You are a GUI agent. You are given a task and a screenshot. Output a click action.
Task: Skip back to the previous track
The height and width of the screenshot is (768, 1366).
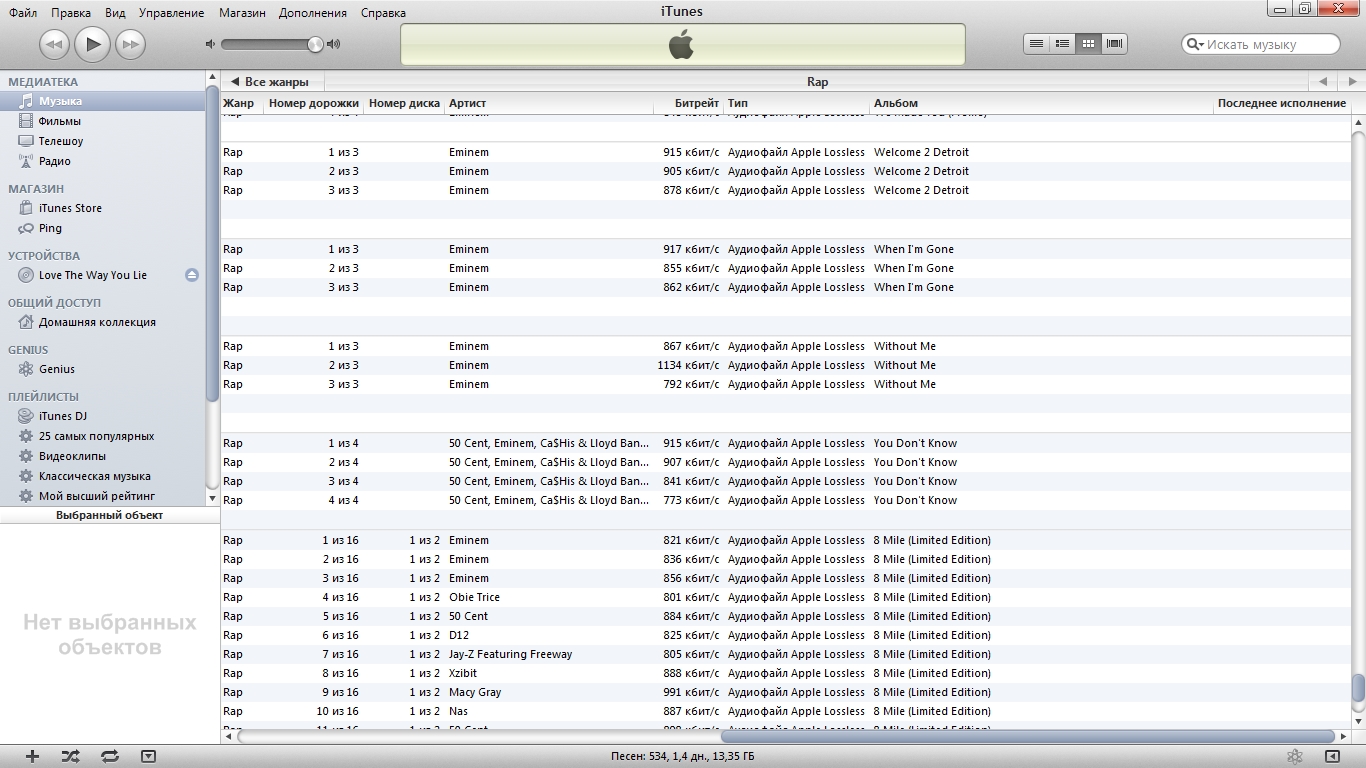(54, 44)
